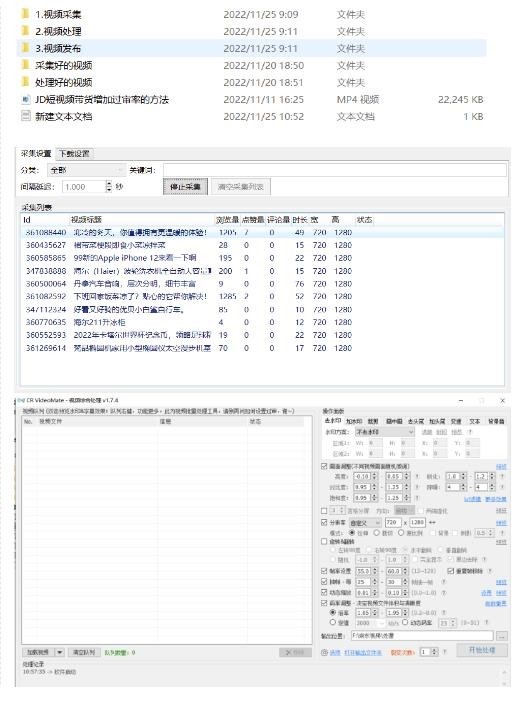Click the 停止采集 button
This screenshot has width=521, height=710.
click(x=185, y=187)
